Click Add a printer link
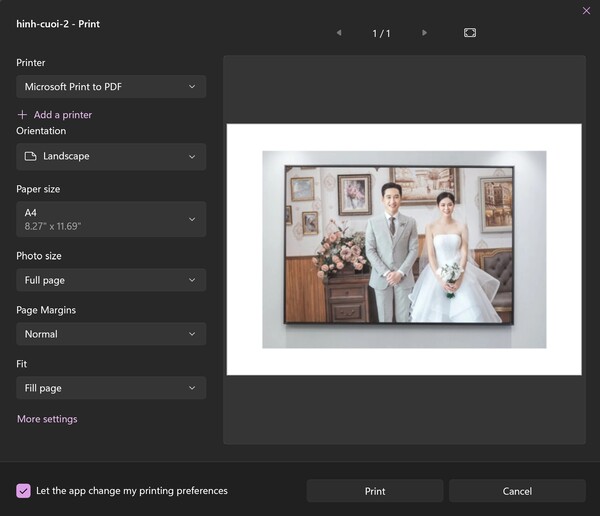 pos(62,115)
